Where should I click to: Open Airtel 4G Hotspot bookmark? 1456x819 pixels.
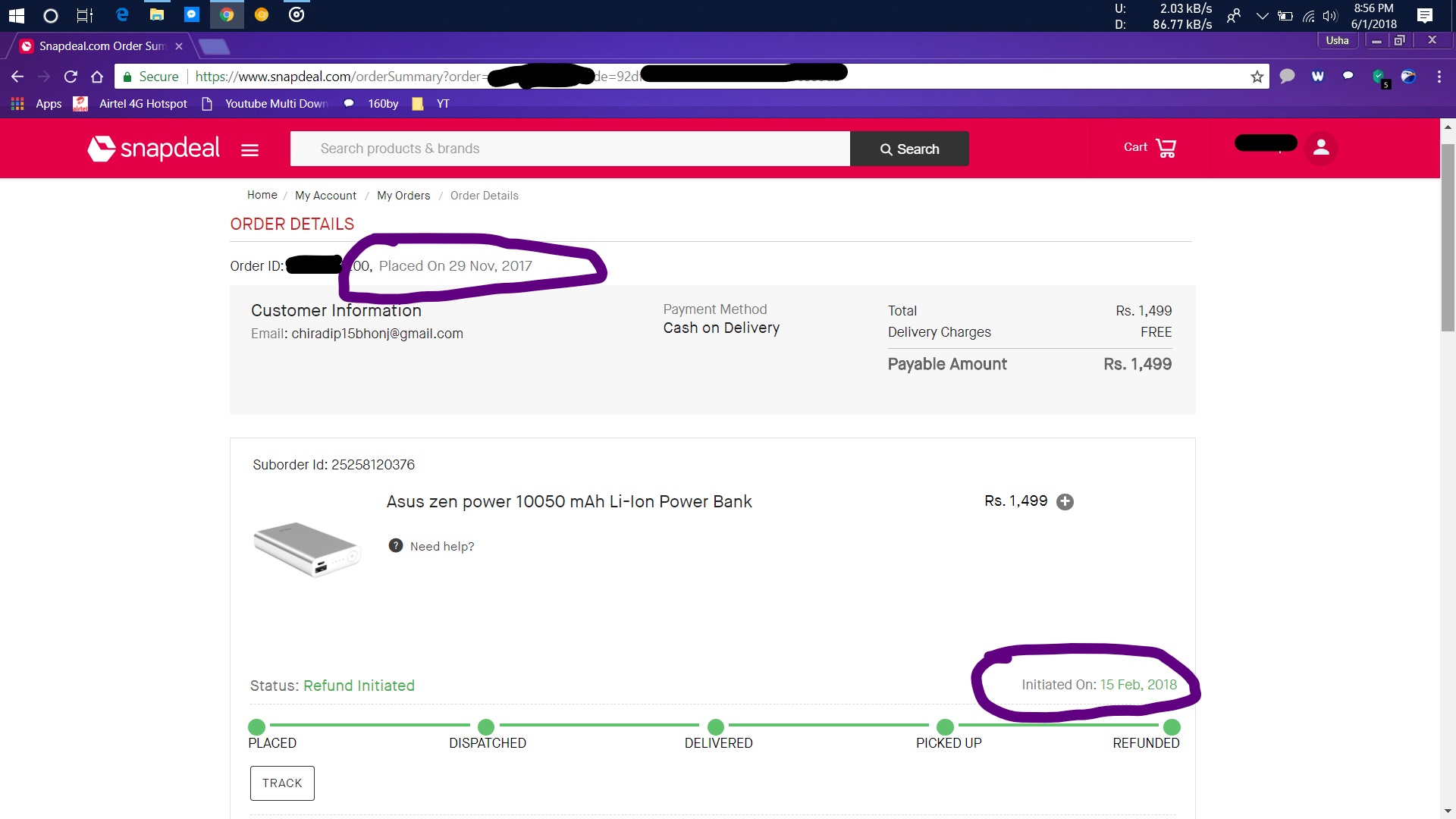143,104
